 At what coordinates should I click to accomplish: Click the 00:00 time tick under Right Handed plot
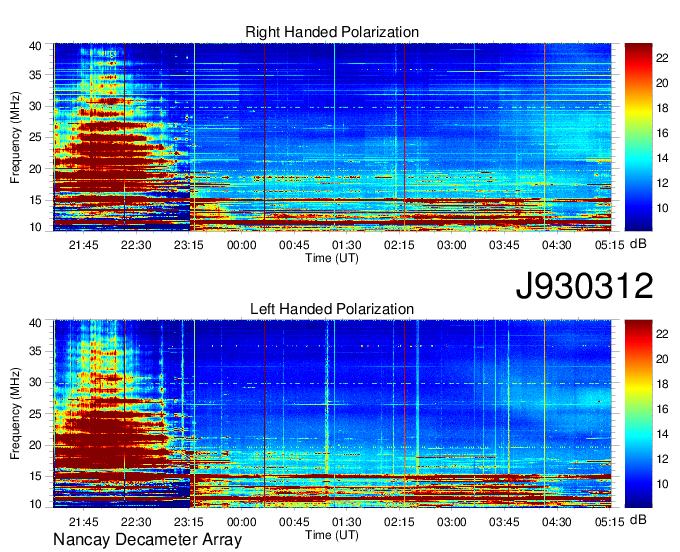point(242,245)
